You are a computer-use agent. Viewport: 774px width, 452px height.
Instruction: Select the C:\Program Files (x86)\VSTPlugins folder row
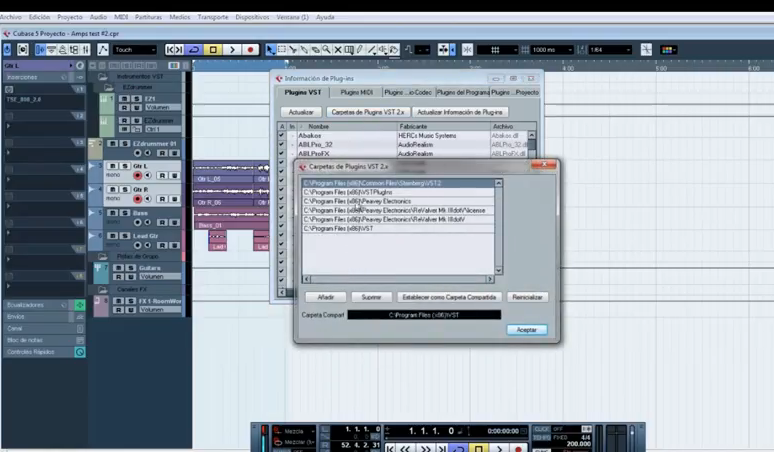(x=398, y=192)
